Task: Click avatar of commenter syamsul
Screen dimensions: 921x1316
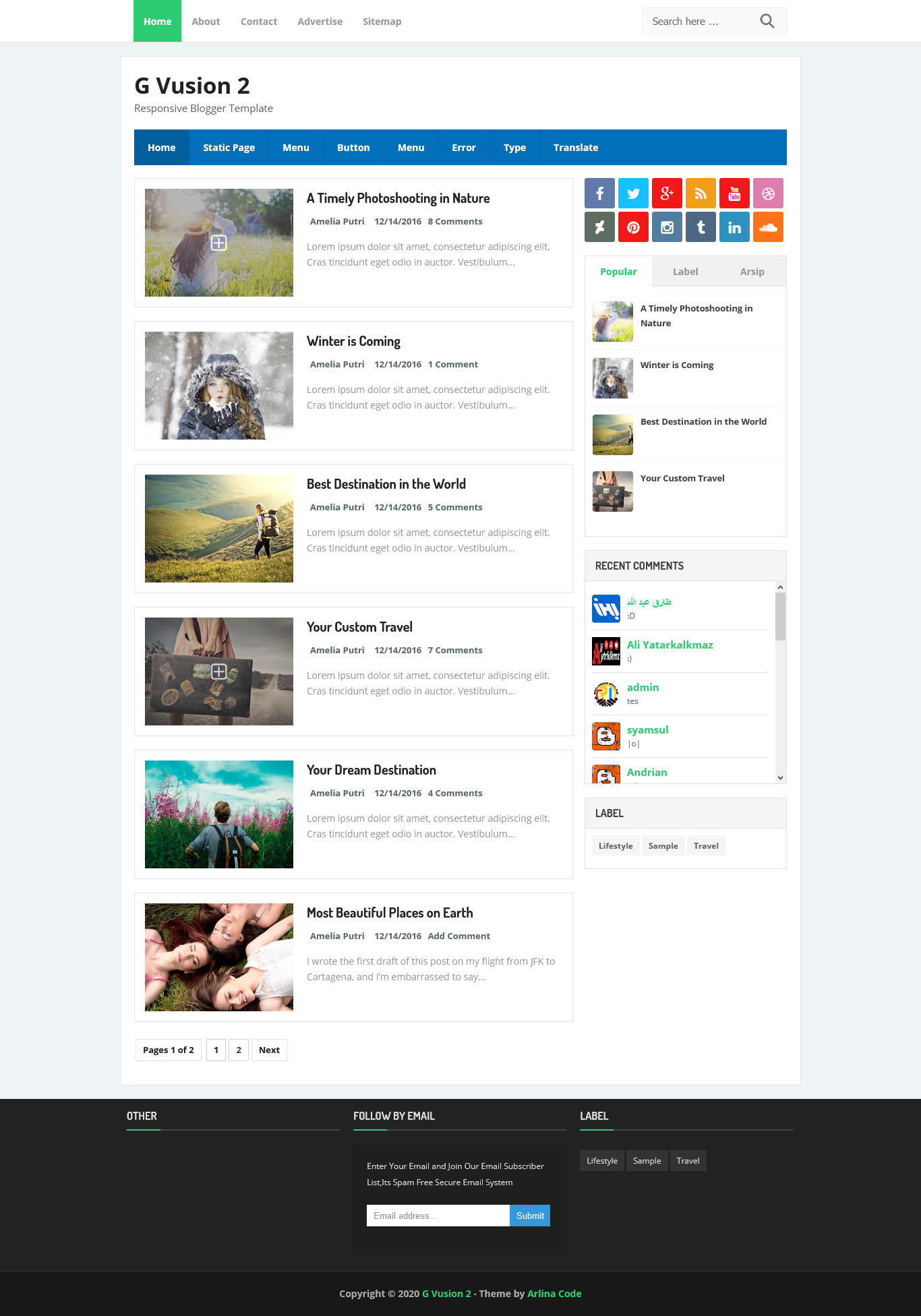Action: click(606, 736)
